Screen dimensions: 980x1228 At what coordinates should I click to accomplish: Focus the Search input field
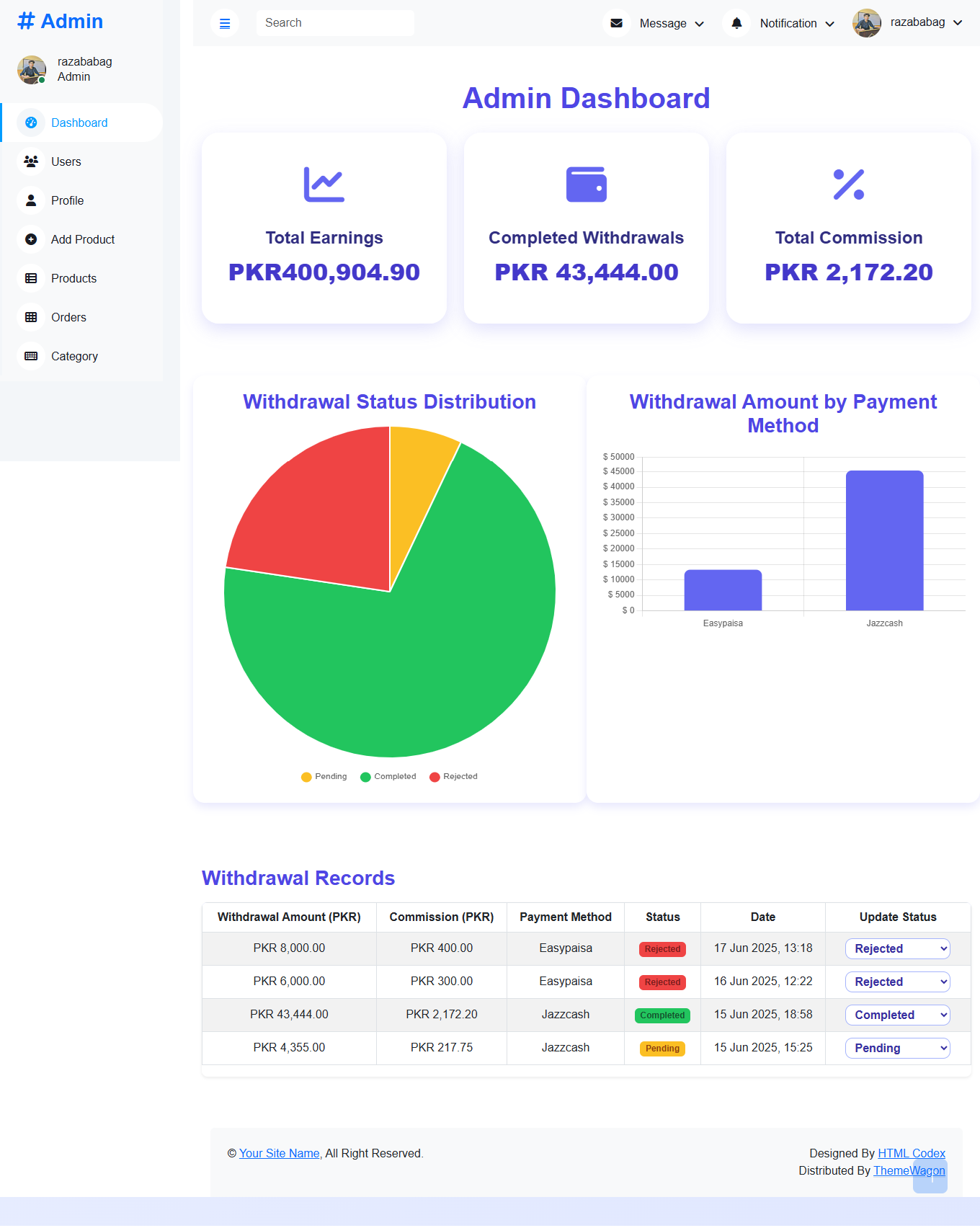[x=335, y=23]
